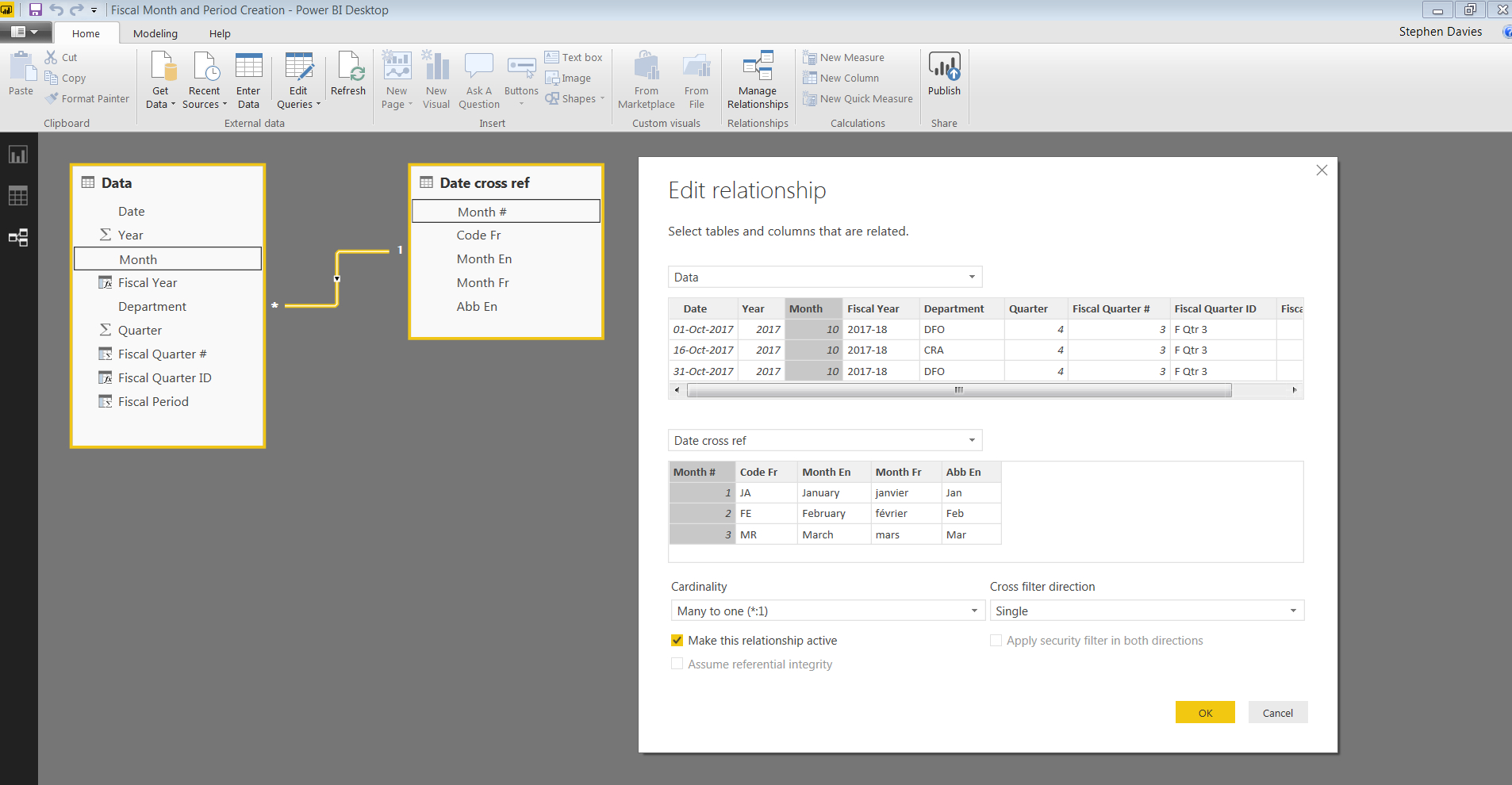Open the Data table selector dropdown
This screenshot has width=1512, height=785.
coord(825,277)
